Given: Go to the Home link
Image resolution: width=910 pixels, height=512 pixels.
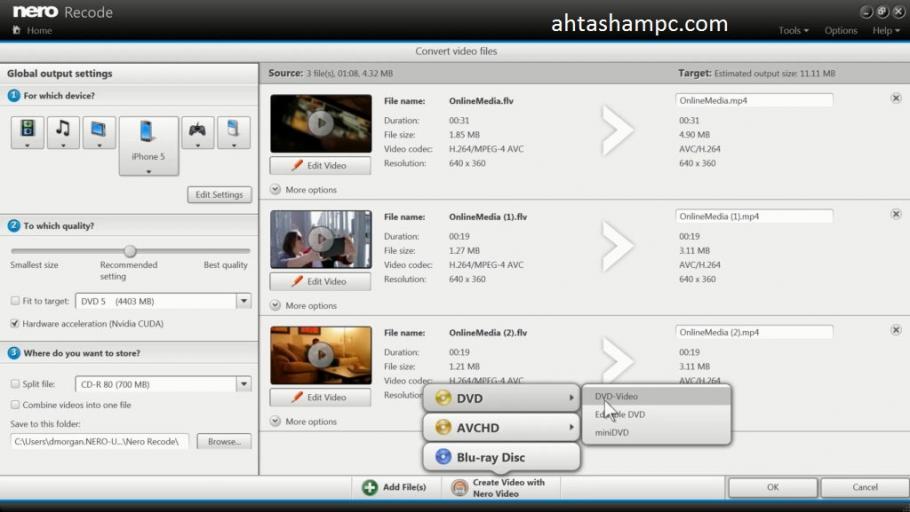Looking at the screenshot, I should click(x=39, y=30).
